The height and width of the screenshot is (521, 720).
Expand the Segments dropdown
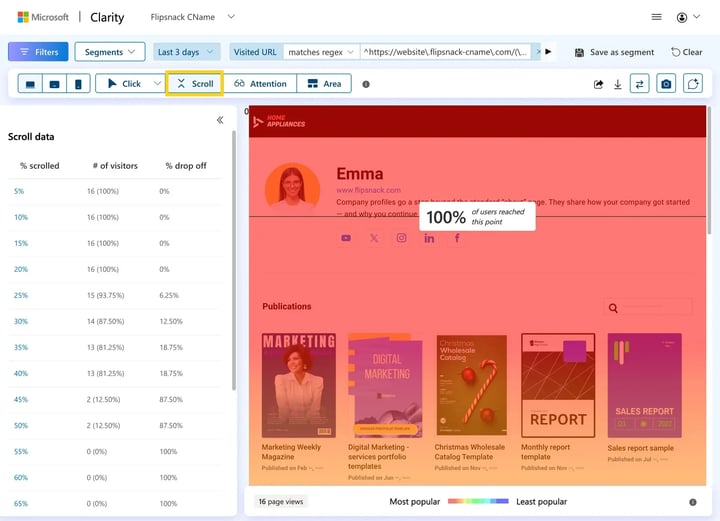pos(110,52)
